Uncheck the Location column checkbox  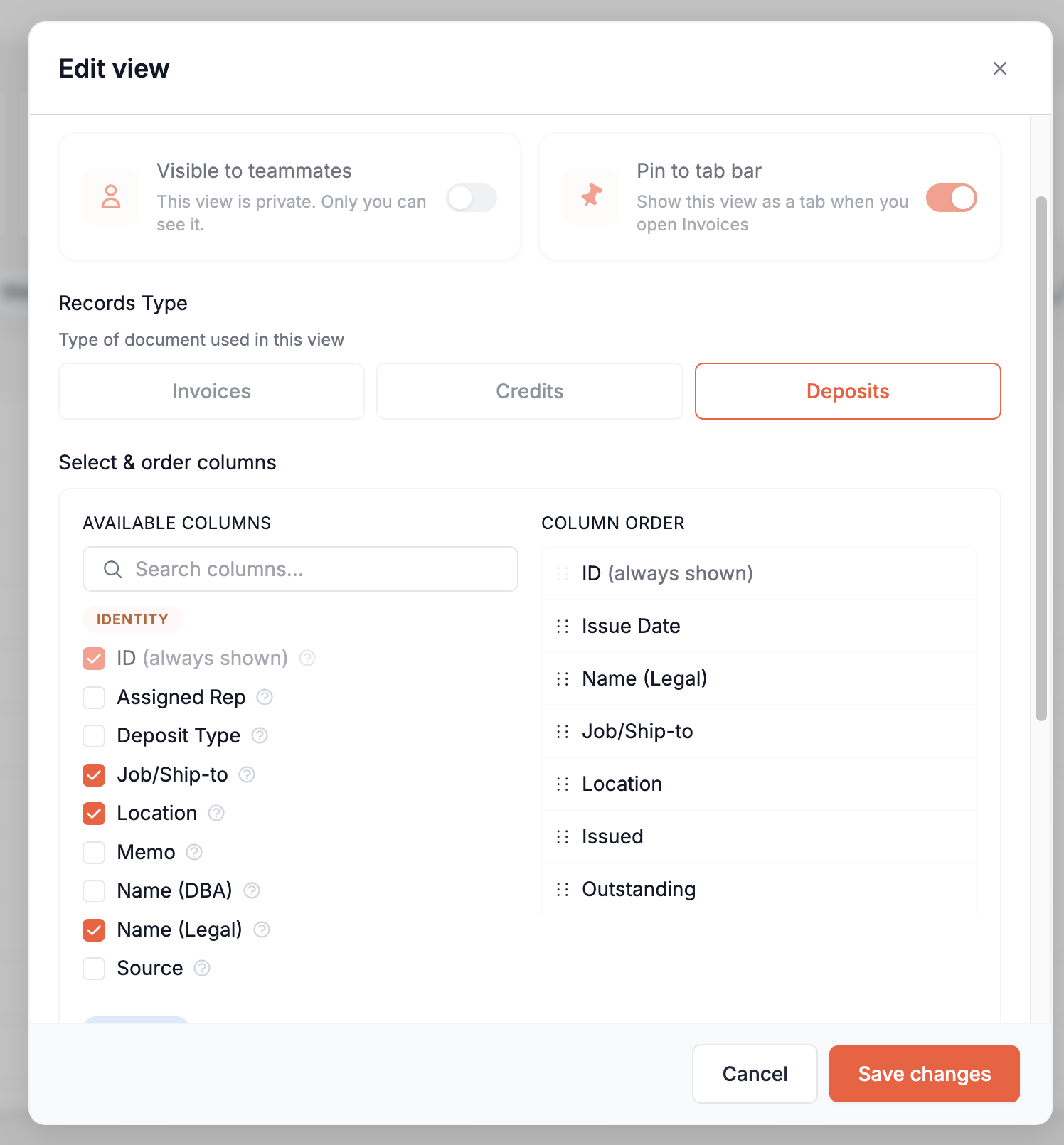point(94,813)
